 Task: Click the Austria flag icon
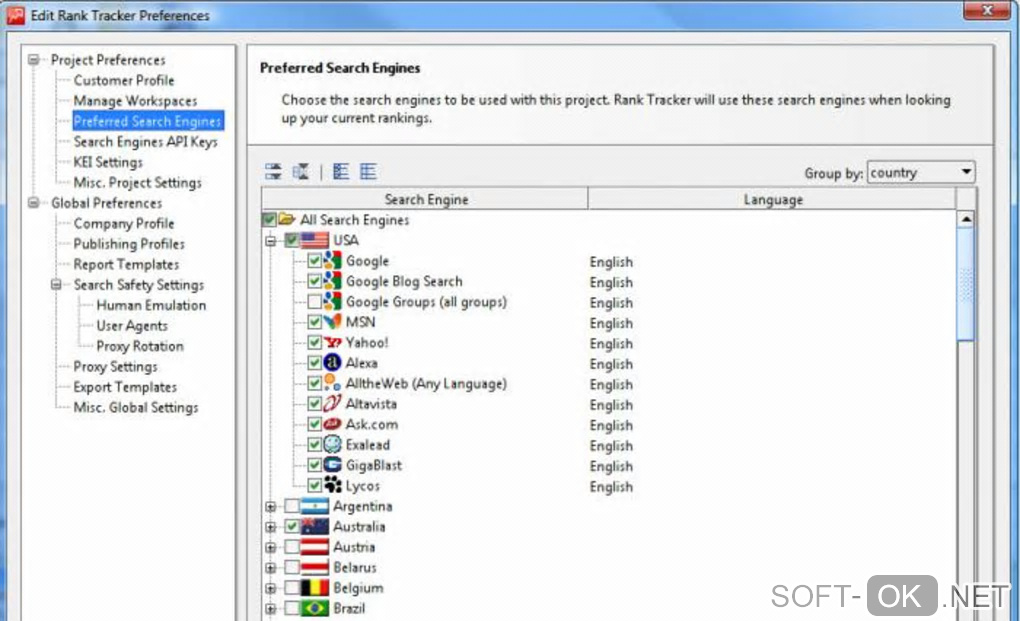315,547
